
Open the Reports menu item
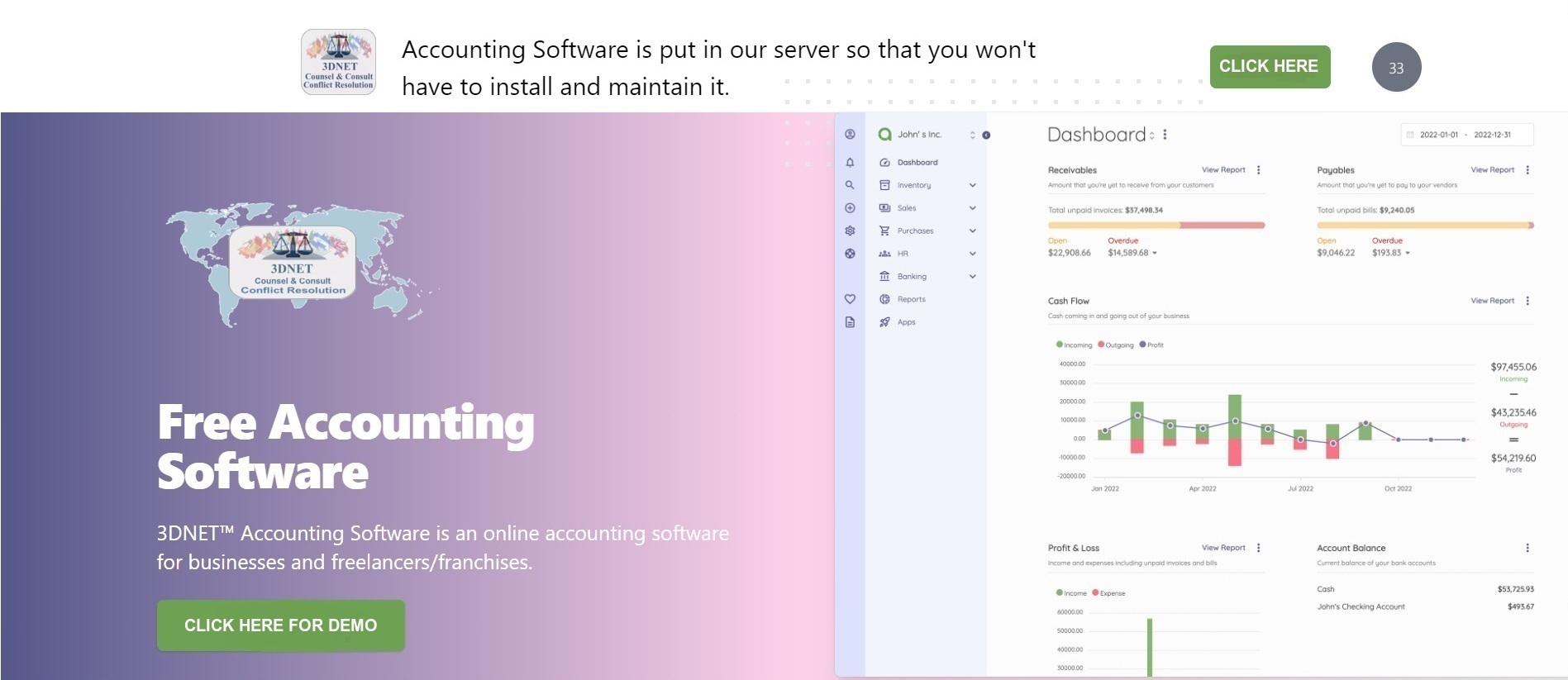pyautogui.click(x=911, y=299)
